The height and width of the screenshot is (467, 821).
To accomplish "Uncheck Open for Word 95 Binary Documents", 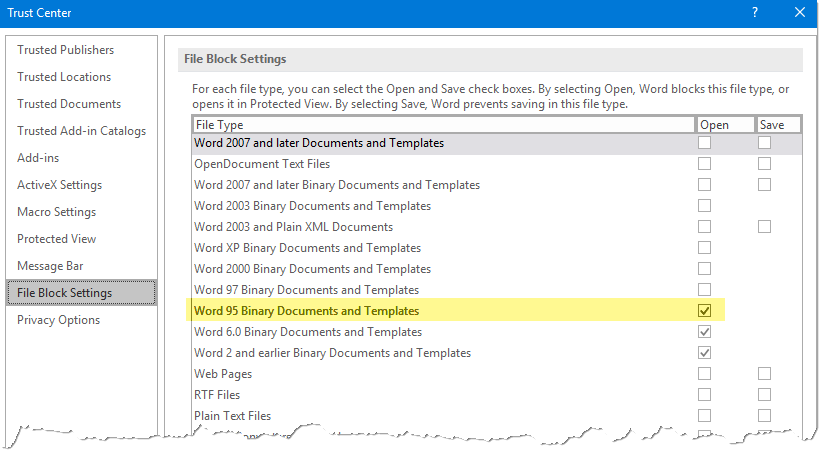I will [x=704, y=310].
